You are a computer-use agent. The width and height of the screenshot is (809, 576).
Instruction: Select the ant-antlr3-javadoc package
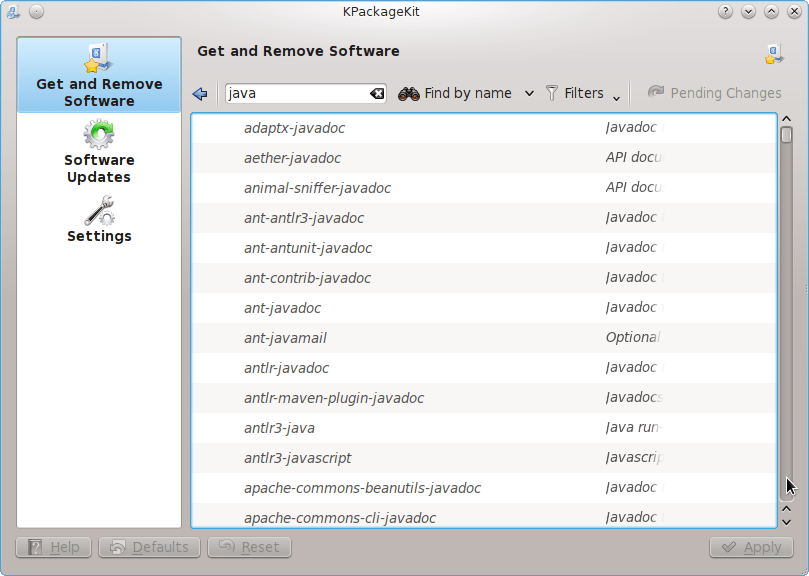pyautogui.click(x=484, y=218)
